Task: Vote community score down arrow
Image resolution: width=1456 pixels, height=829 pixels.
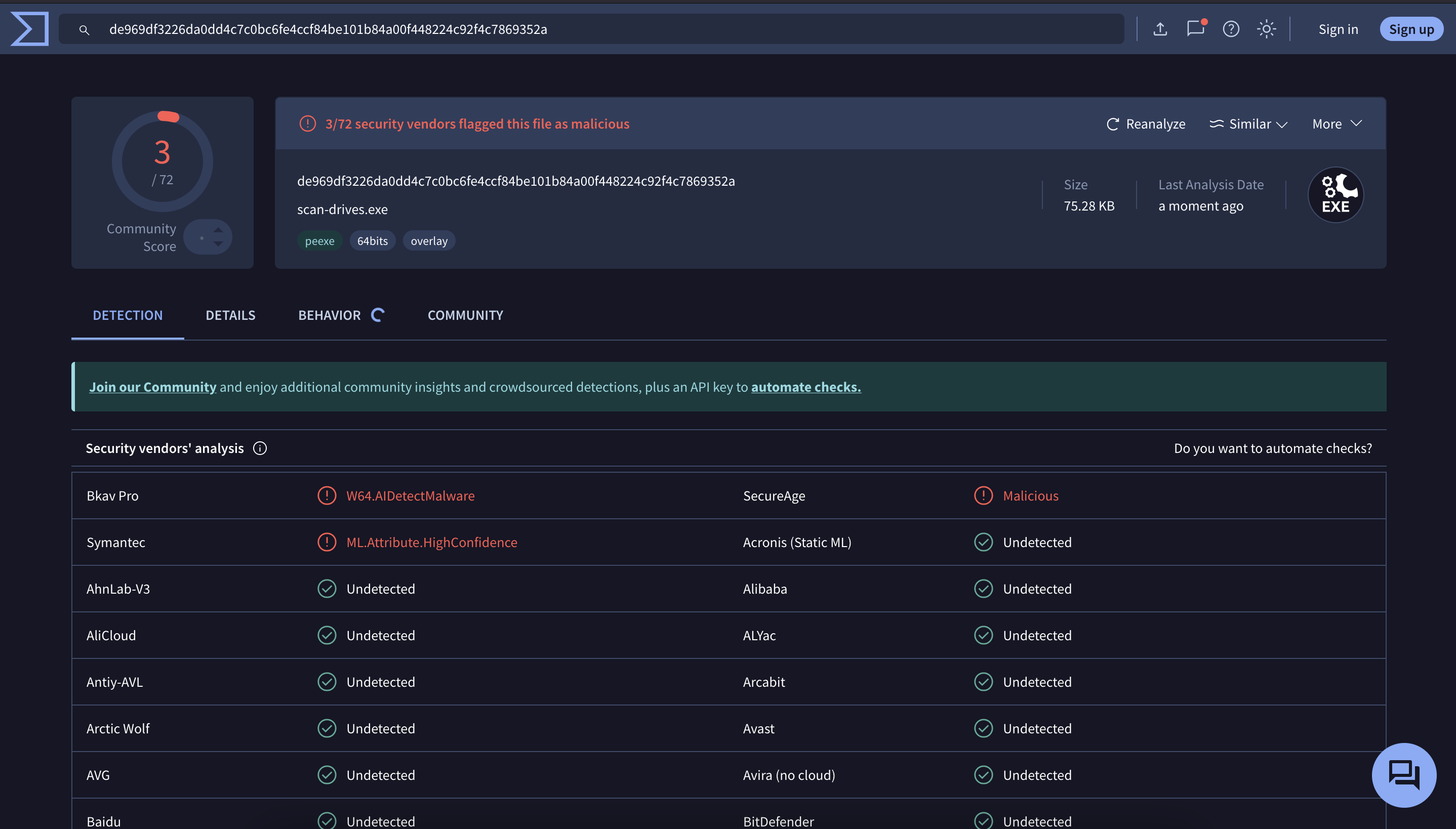Action: click(x=218, y=244)
